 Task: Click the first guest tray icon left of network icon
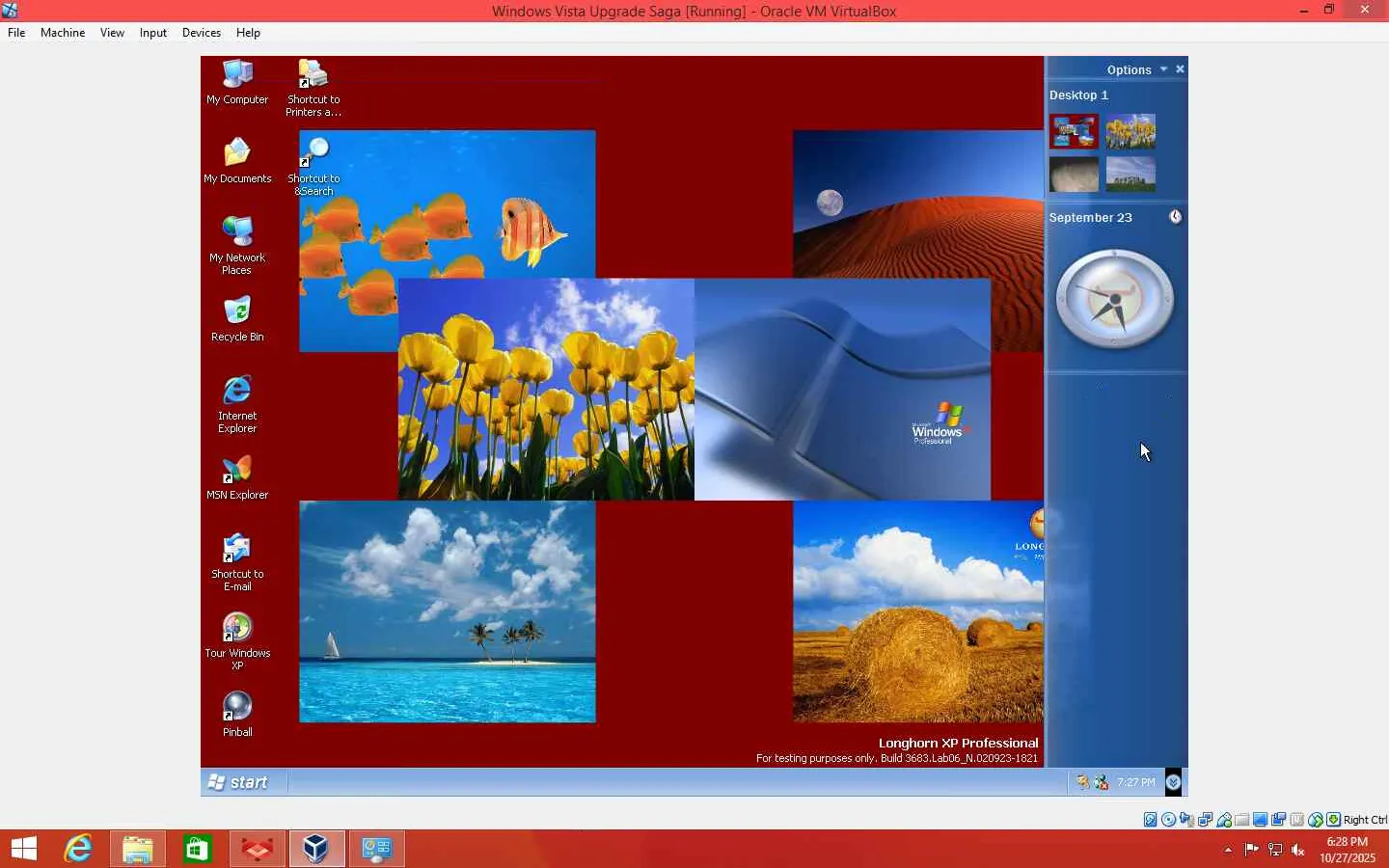pyautogui.click(x=1083, y=782)
